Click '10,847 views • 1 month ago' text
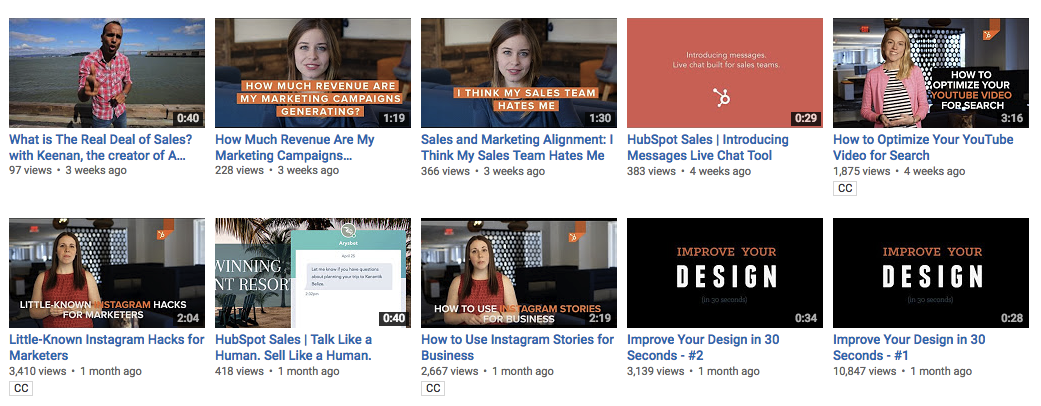 (902, 371)
